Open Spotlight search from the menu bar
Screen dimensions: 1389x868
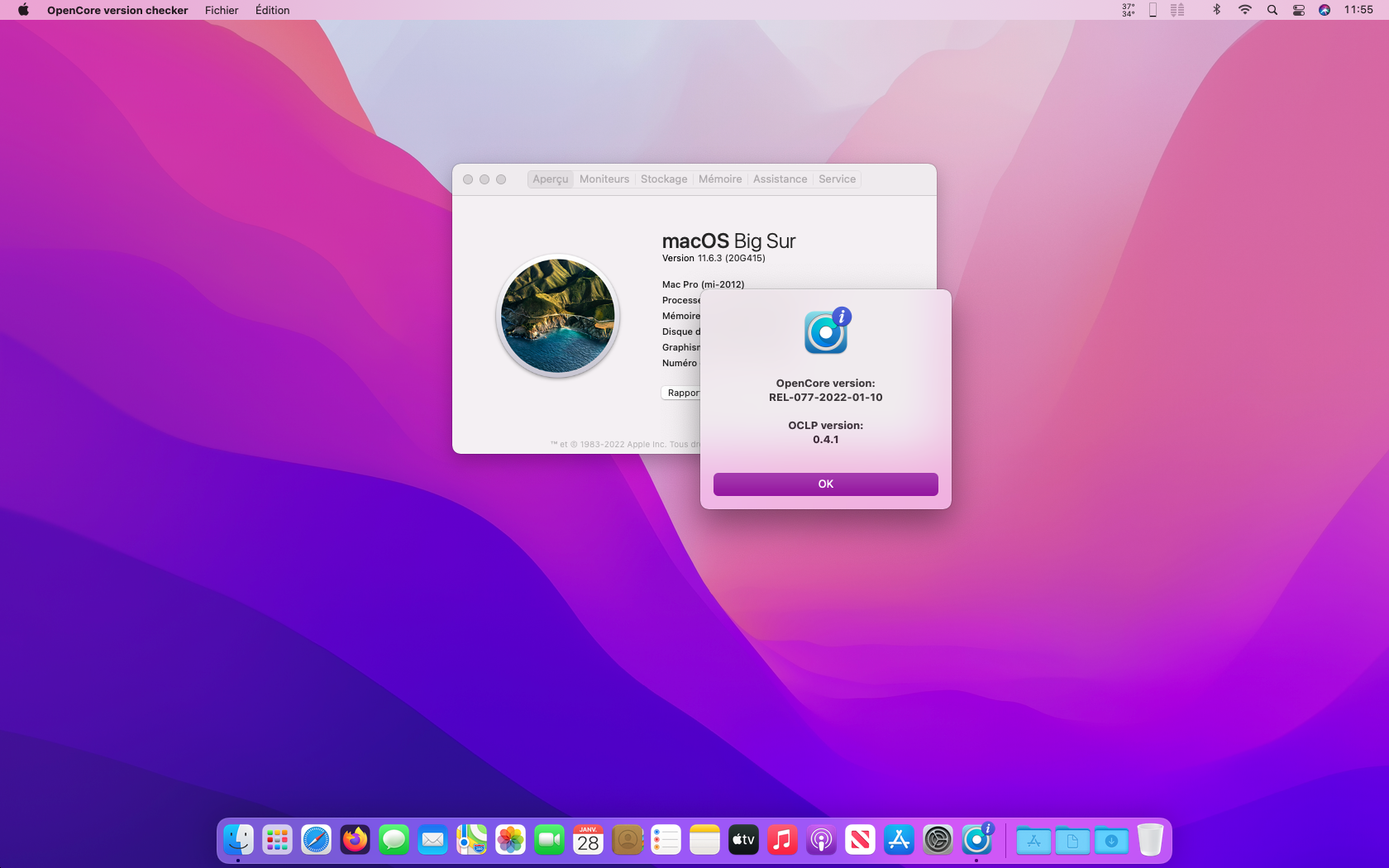(1272, 10)
